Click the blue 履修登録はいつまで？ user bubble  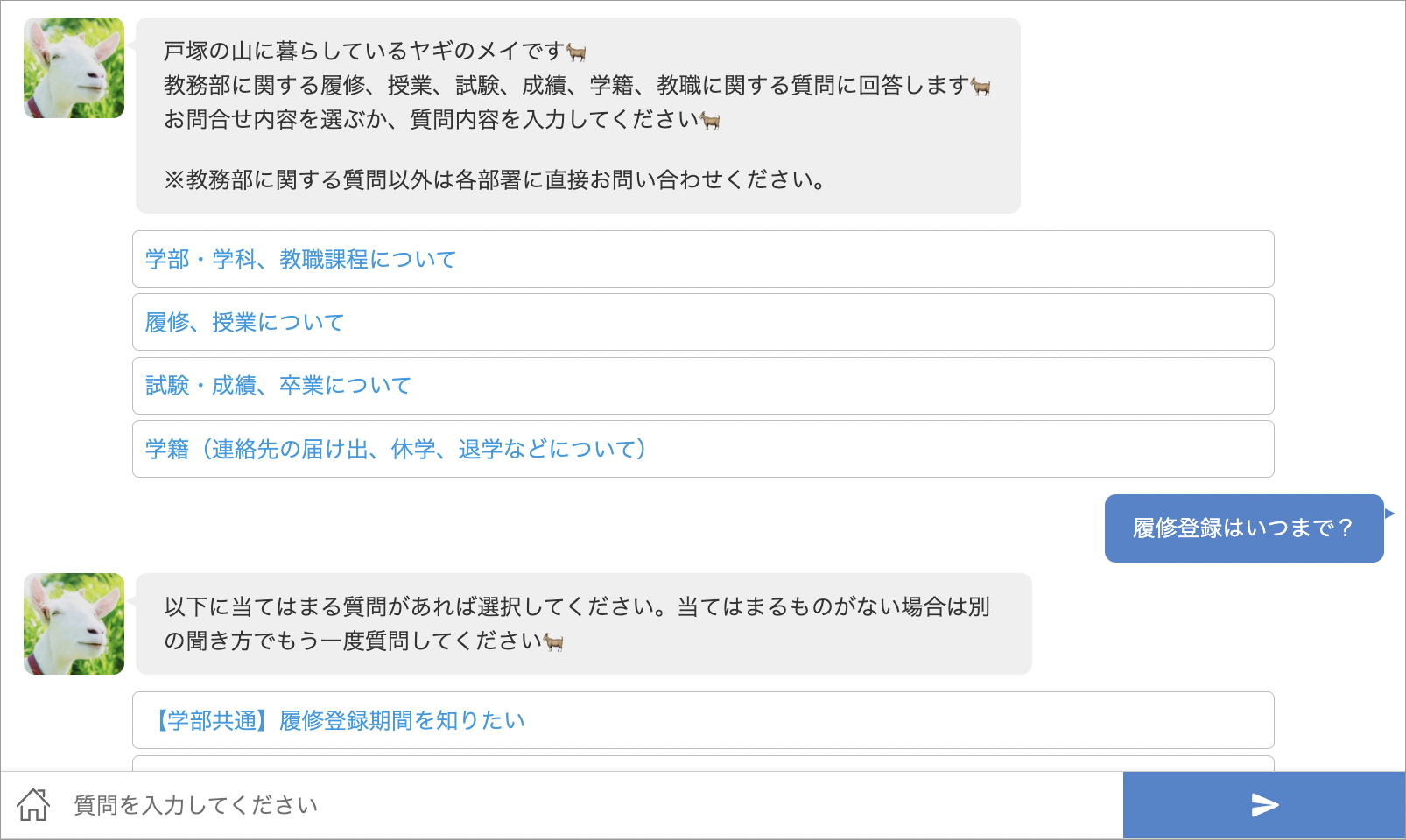point(1244,528)
